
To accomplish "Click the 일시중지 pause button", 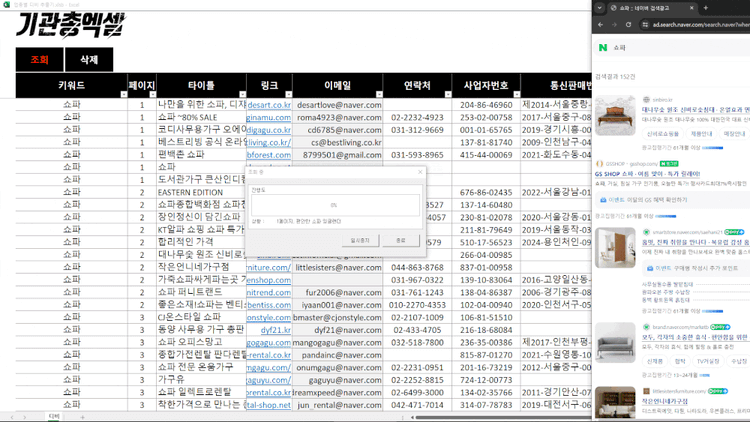I will [360, 240].
